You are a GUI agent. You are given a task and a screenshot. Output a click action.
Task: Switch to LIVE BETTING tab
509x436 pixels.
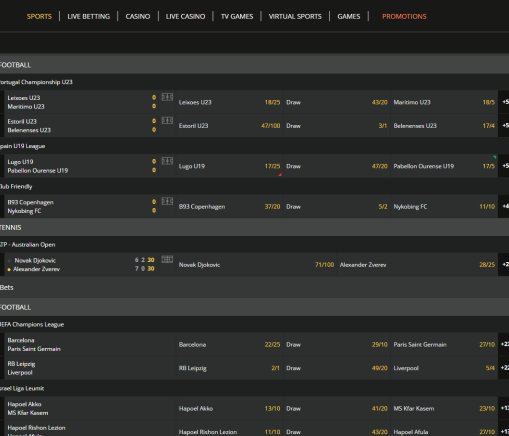tap(88, 16)
